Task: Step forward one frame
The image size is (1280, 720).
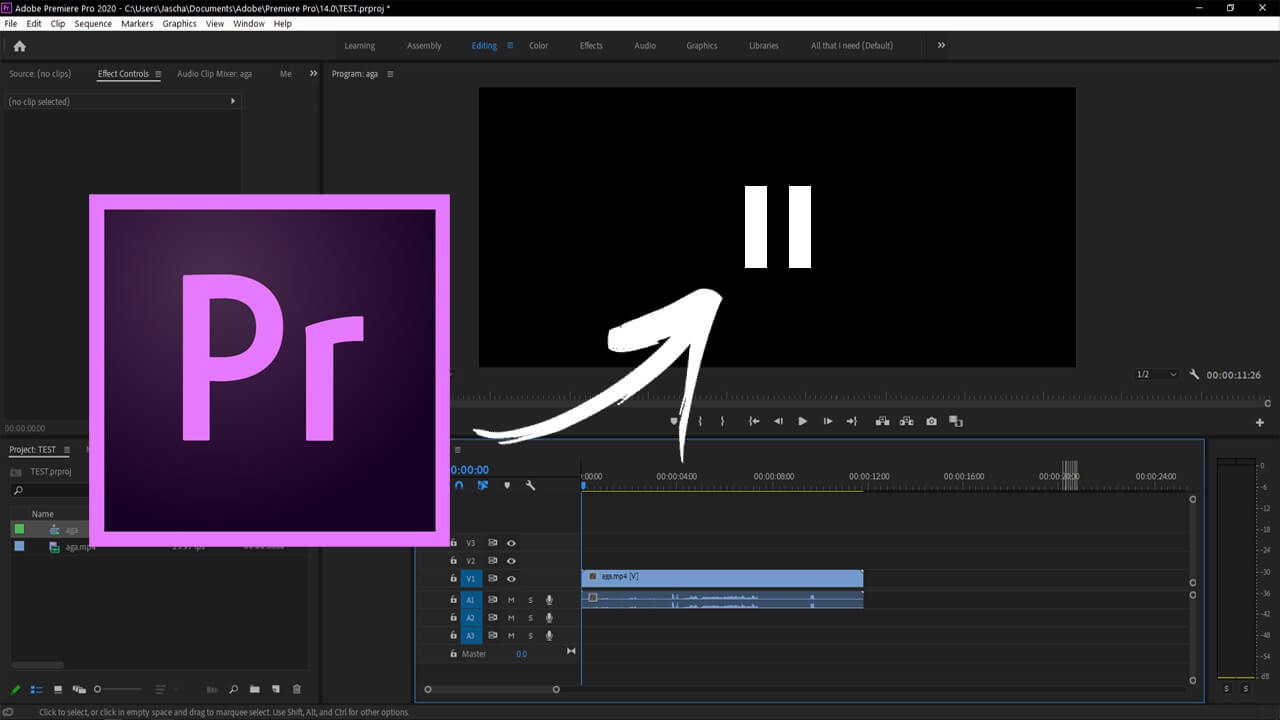Action: point(827,422)
